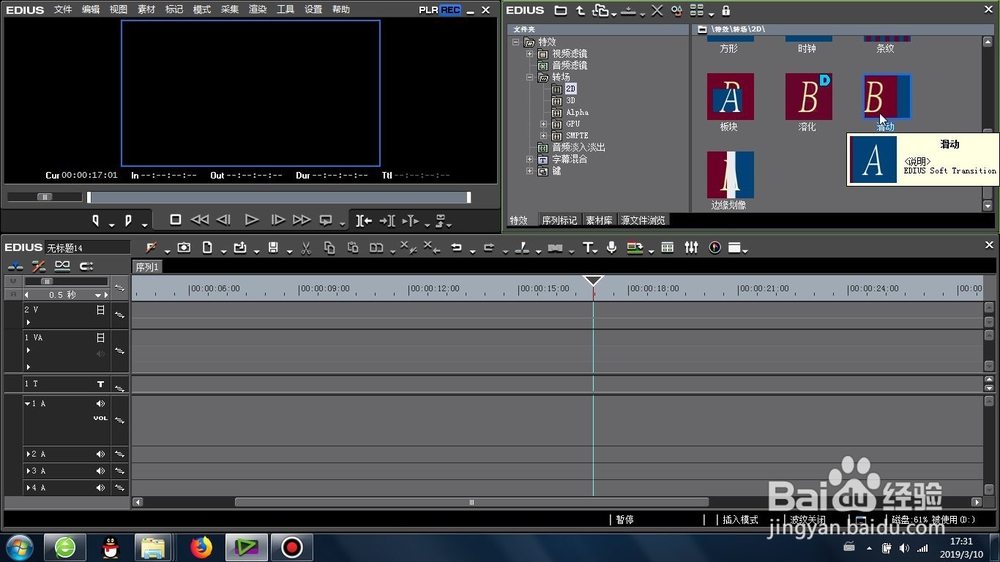Open the 编辑 menu
The width and height of the screenshot is (1000, 562).
click(x=91, y=10)
